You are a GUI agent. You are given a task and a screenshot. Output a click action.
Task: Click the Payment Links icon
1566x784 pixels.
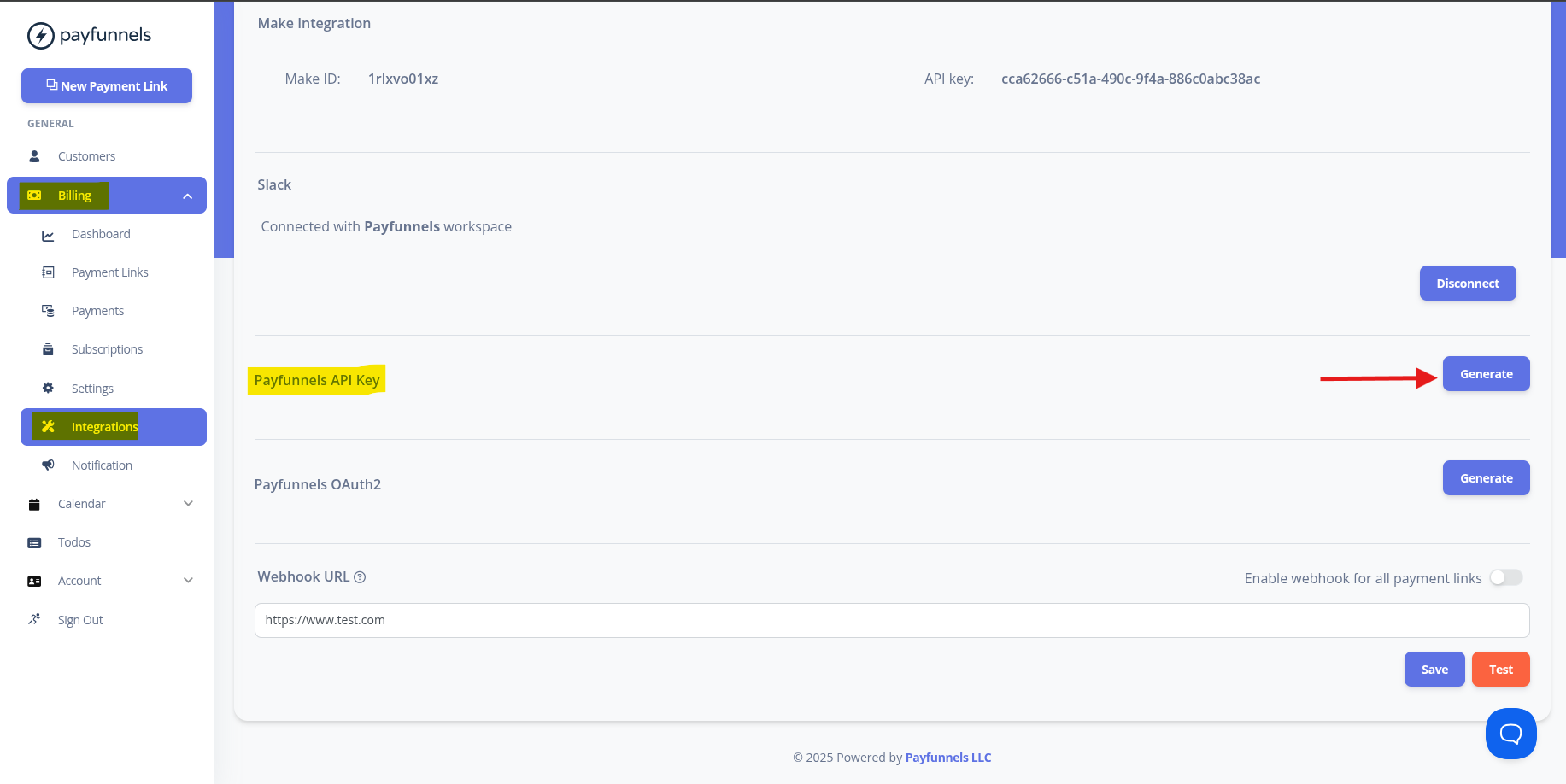[48, 272]
